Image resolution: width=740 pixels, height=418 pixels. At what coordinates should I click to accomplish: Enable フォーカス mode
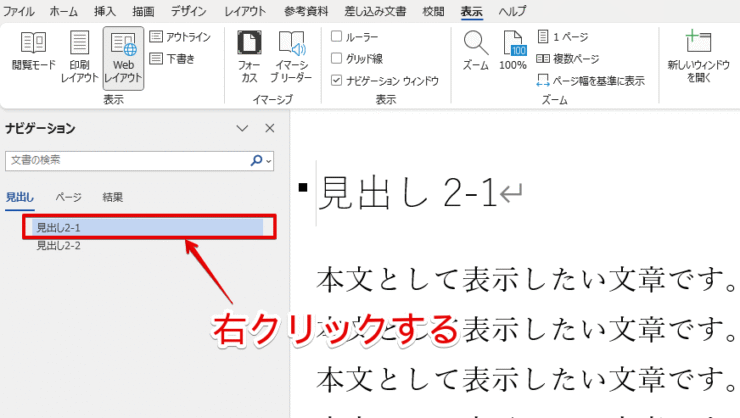[249, 57]
